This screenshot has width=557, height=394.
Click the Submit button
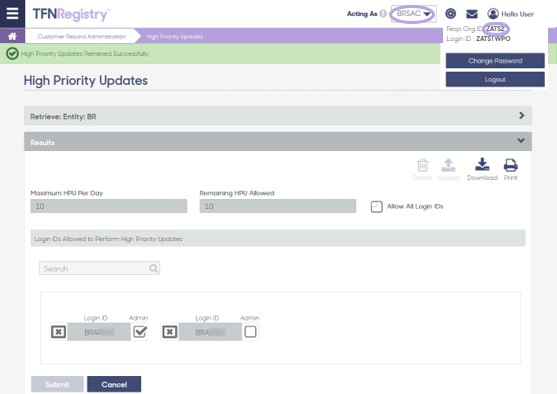(57, 384)
